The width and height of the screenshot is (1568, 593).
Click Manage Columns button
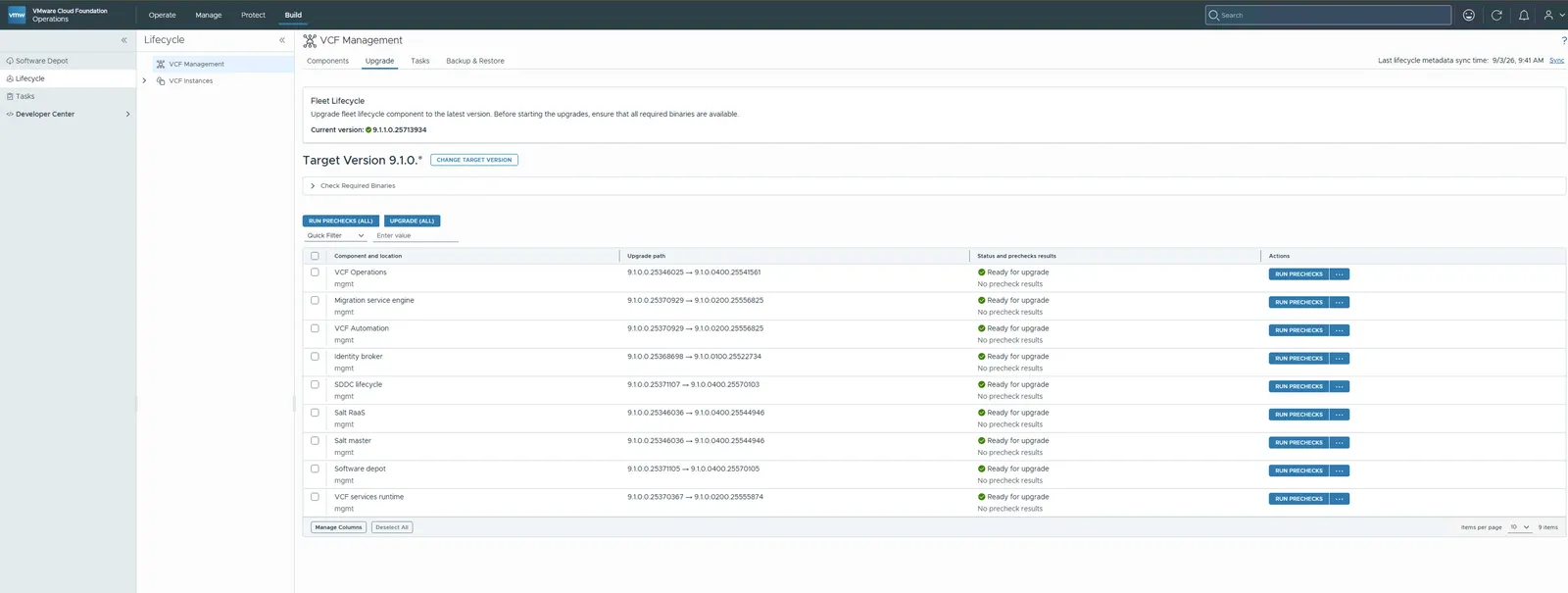click(x=339, y=527)
